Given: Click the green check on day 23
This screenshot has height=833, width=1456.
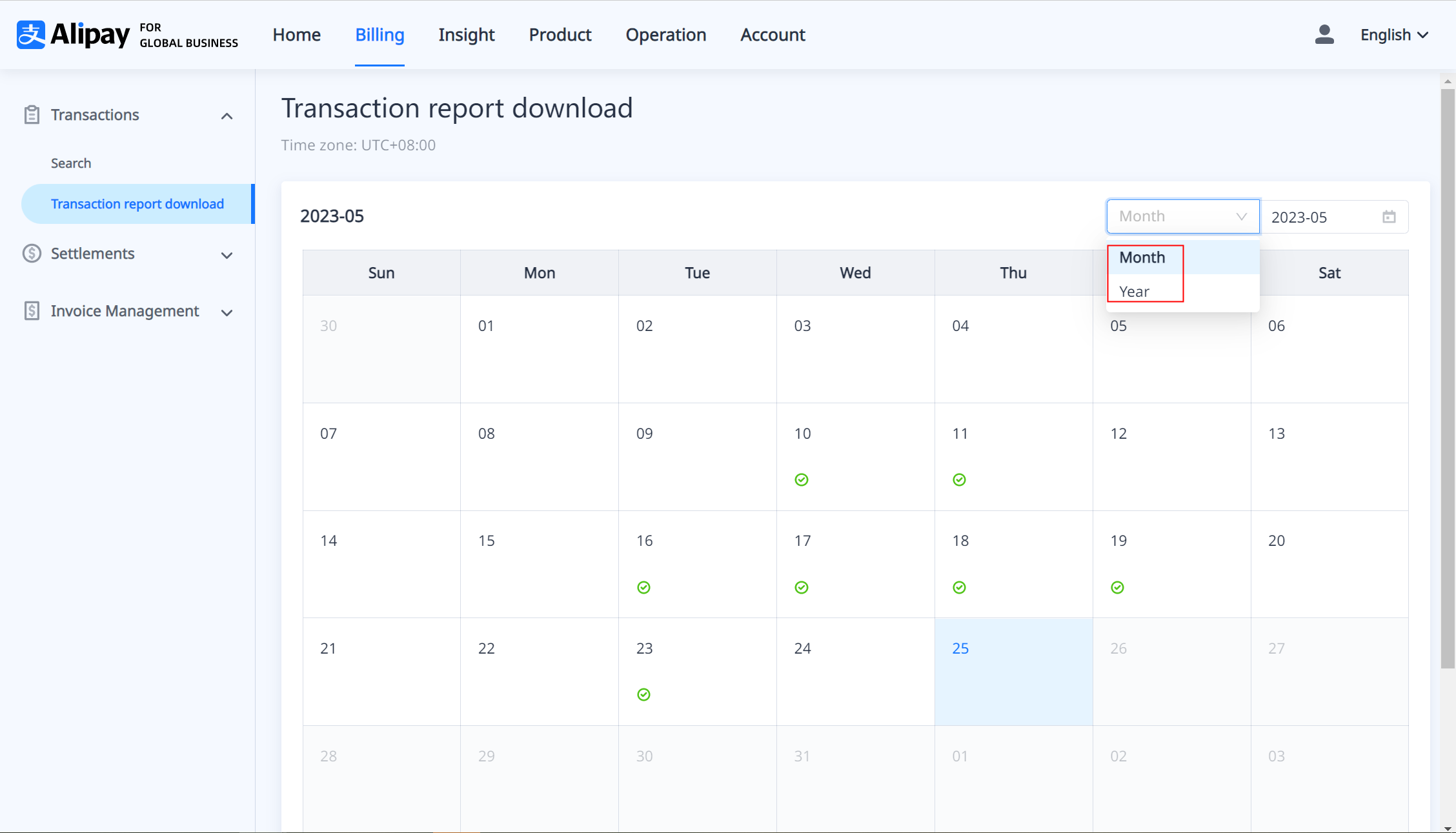Looking at the screenshot, I should pyautogui.click(x=643, y=694).
